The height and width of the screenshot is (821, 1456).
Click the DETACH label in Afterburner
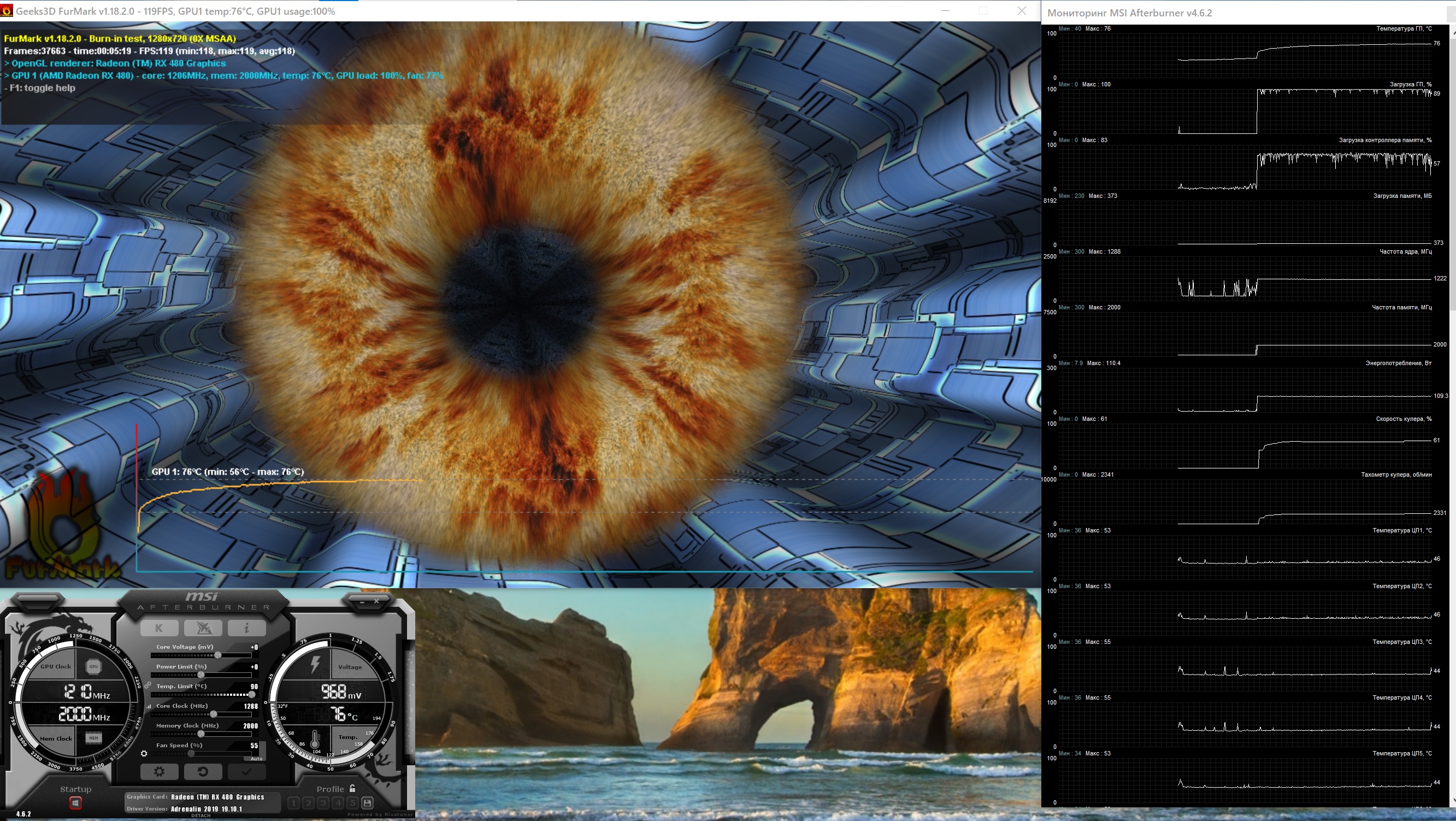pyautogui.click(x=201, y=816)
